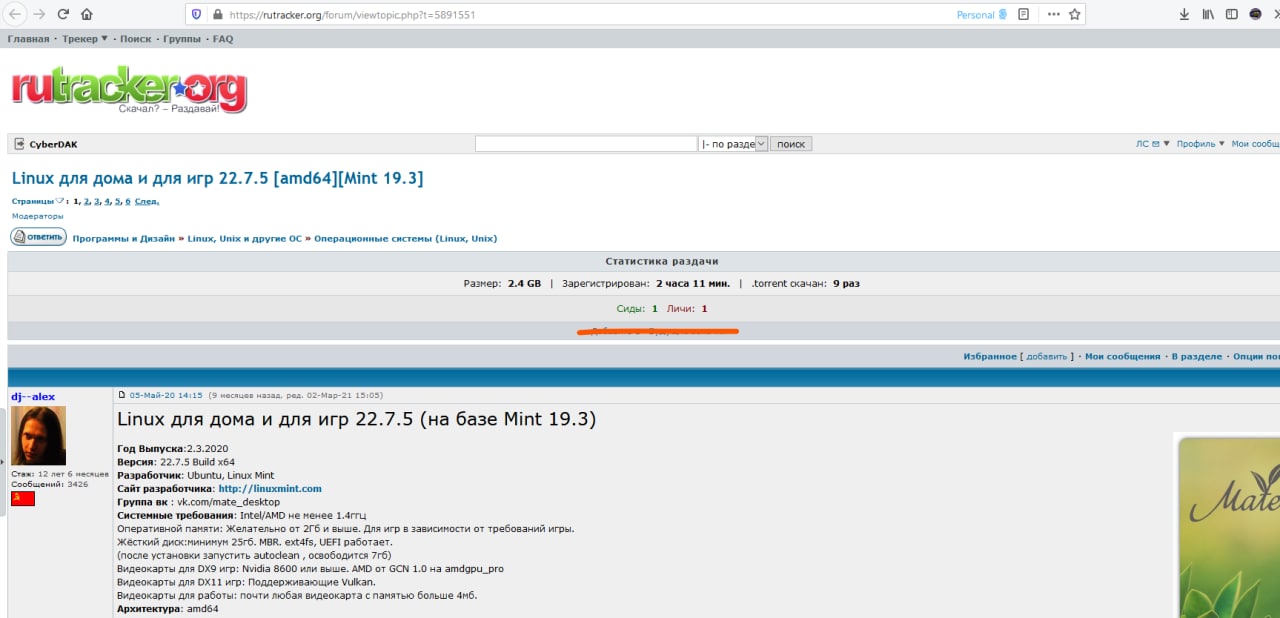Go to page 2 of the topic
1280x618 pixels.
pyautogui.click(x=87, y=202)
